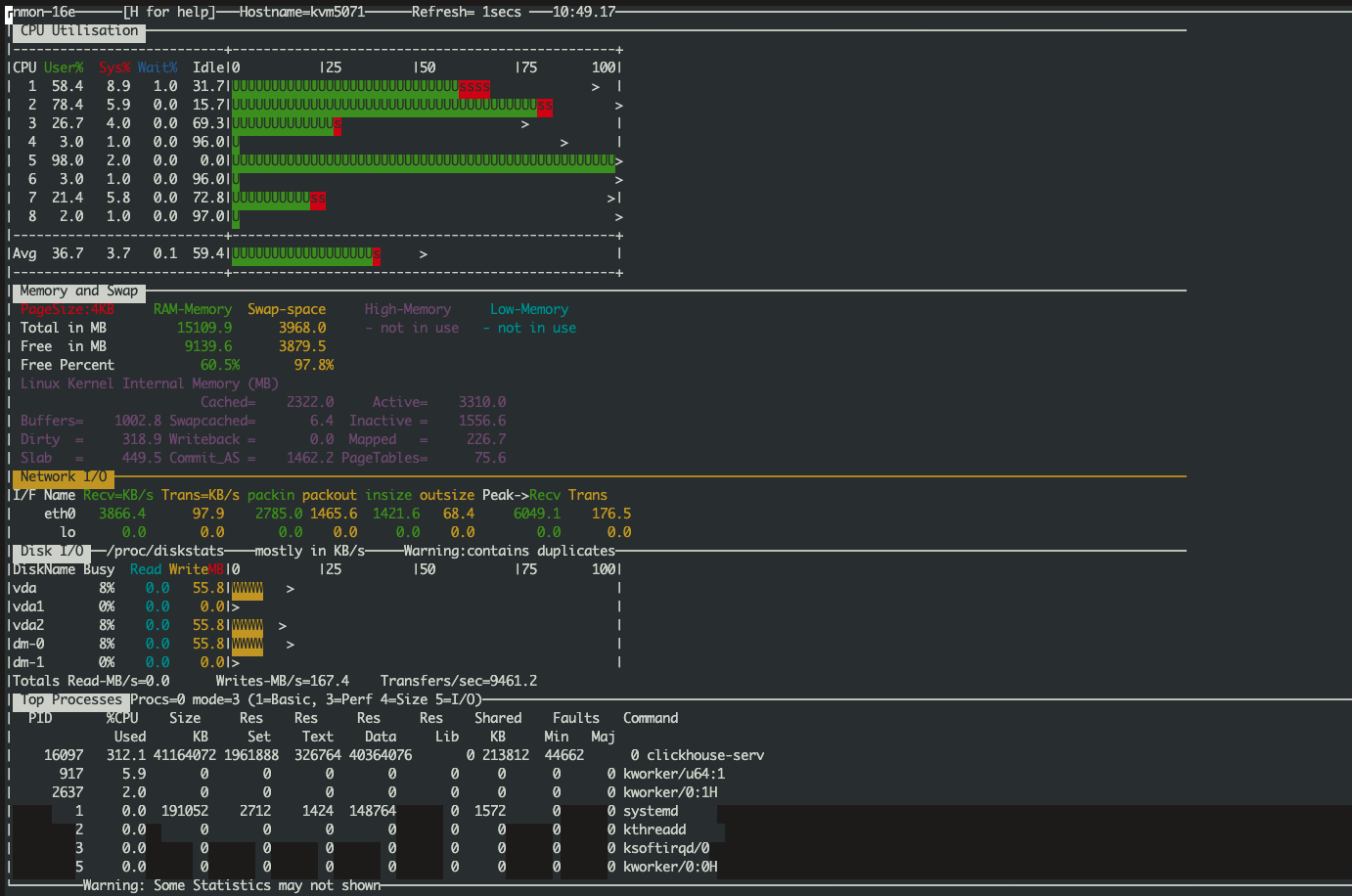The width and height of the screenshot is (1352, 896).
Task: Click the 'kworker/0:1H' process command
Action: (670, 792)
